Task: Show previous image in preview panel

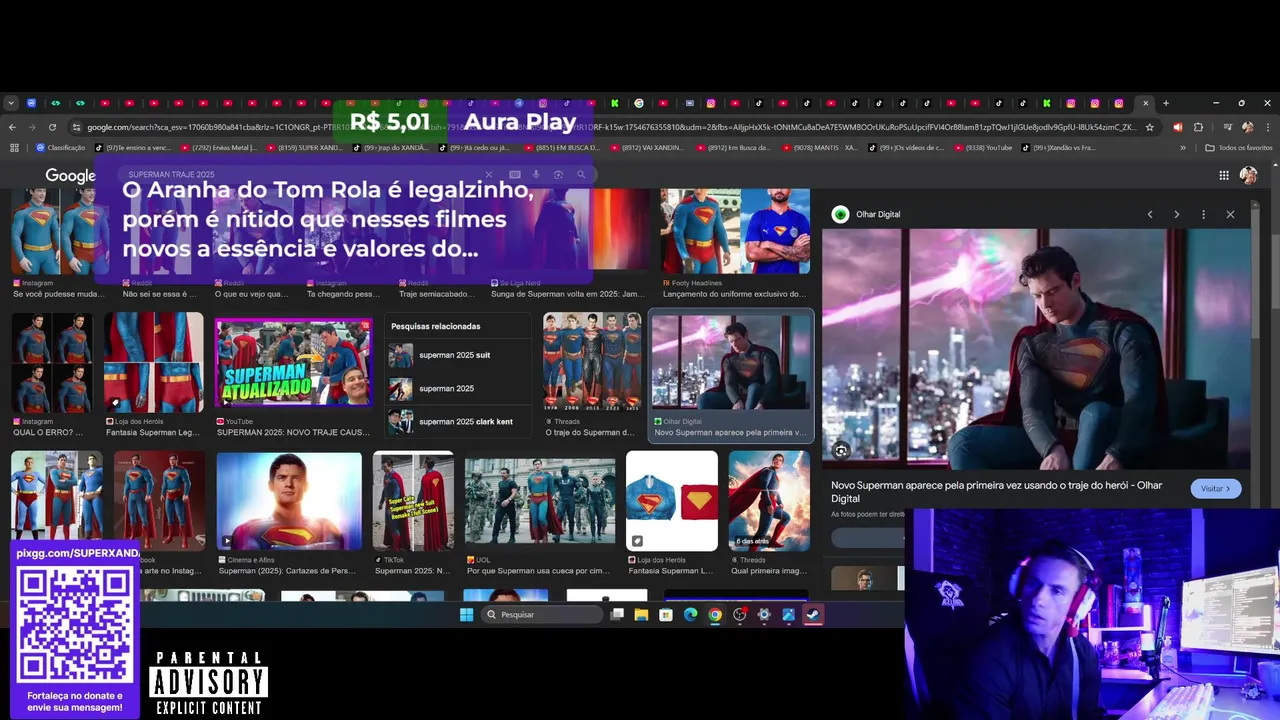Action: [1150, 214]
